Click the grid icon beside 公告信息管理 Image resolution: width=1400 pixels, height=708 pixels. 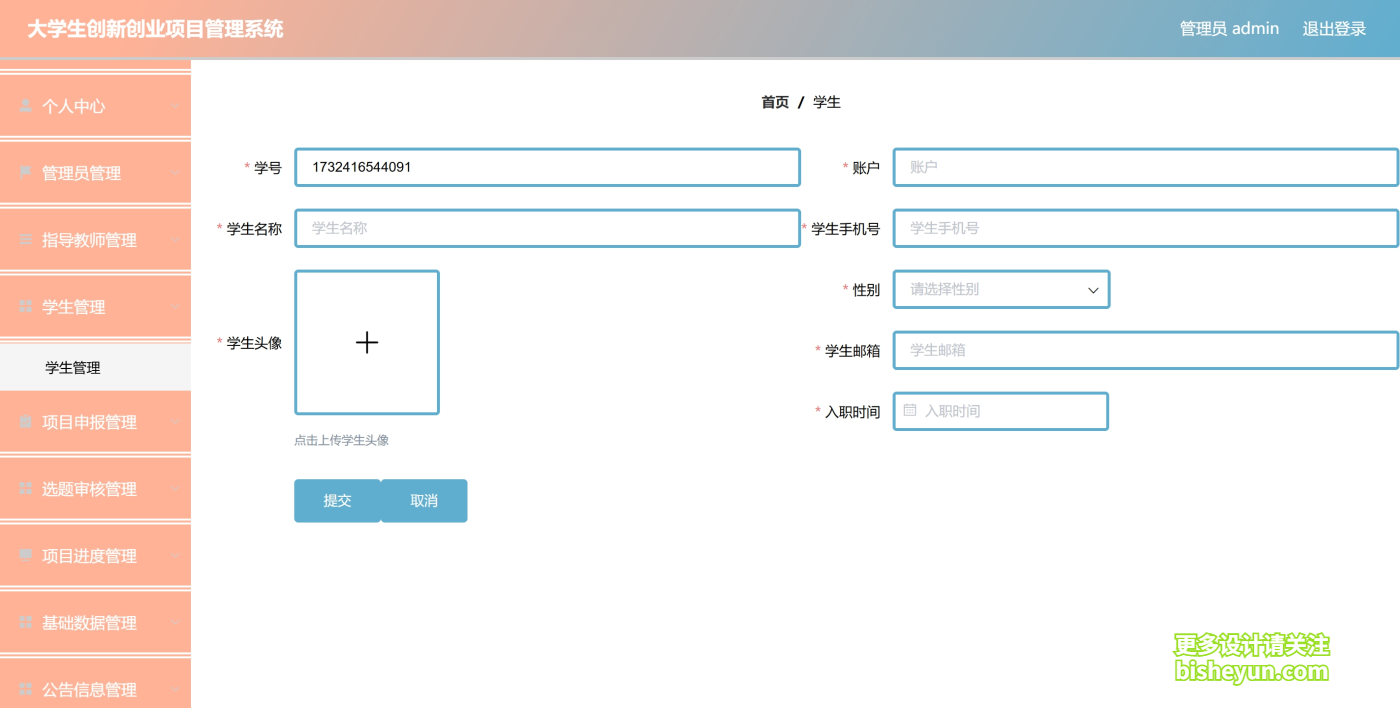pyautogui.click(x=26, y=690)
